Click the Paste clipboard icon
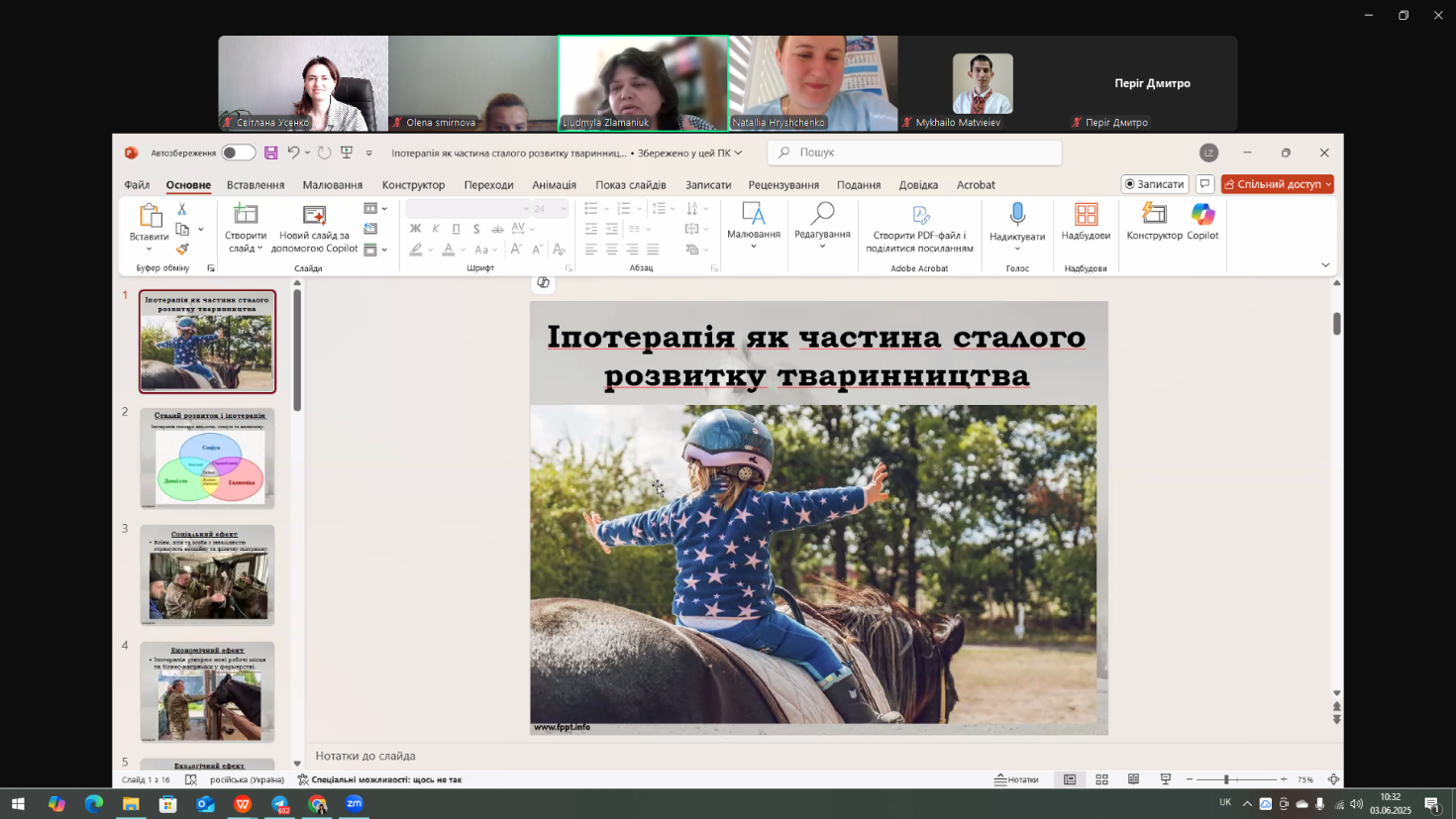 pyautogui.click(x=150, y=216)
